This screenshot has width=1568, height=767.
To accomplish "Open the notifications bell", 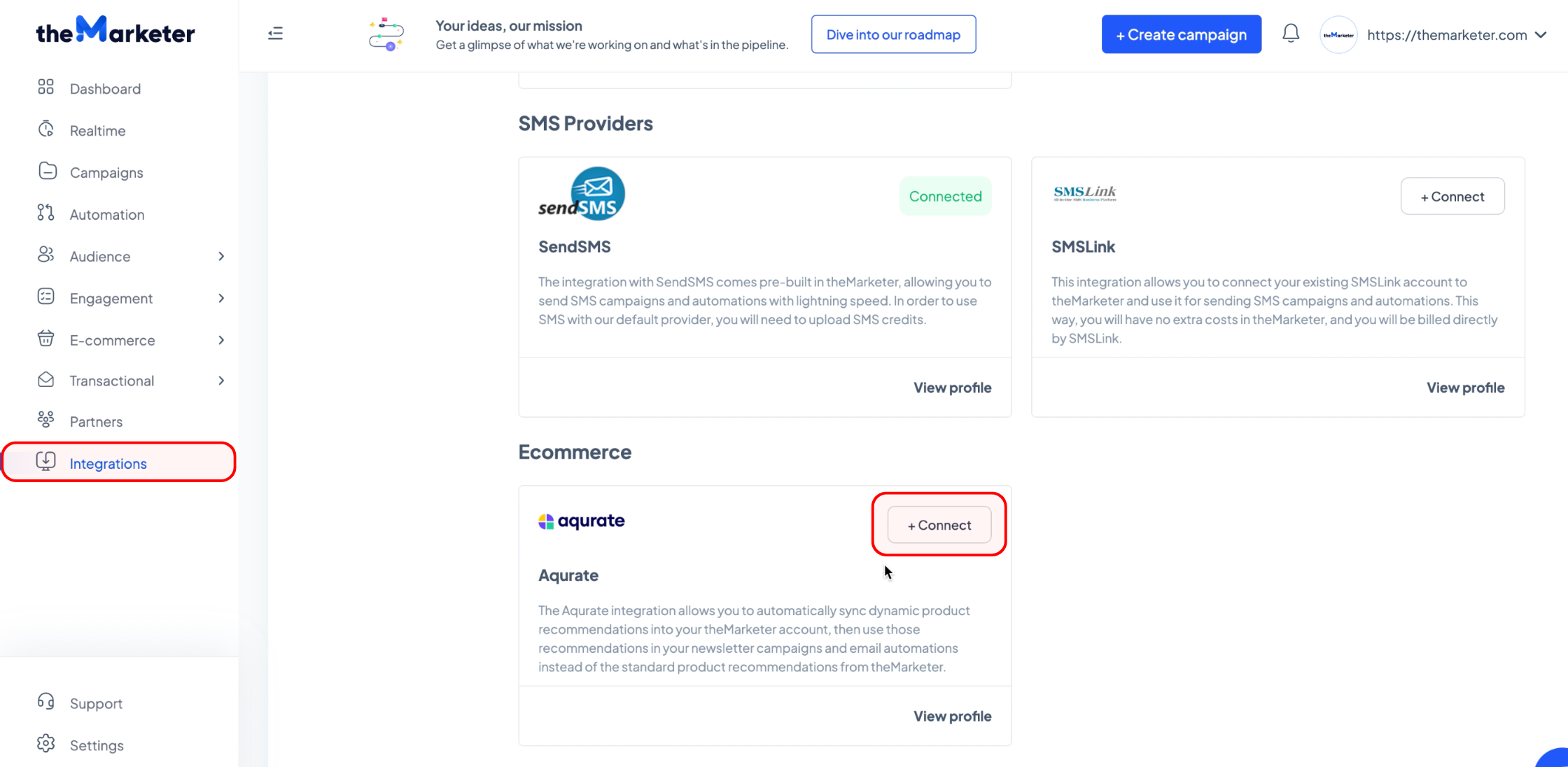I will pyautogui.click(x=1291, y=34).
